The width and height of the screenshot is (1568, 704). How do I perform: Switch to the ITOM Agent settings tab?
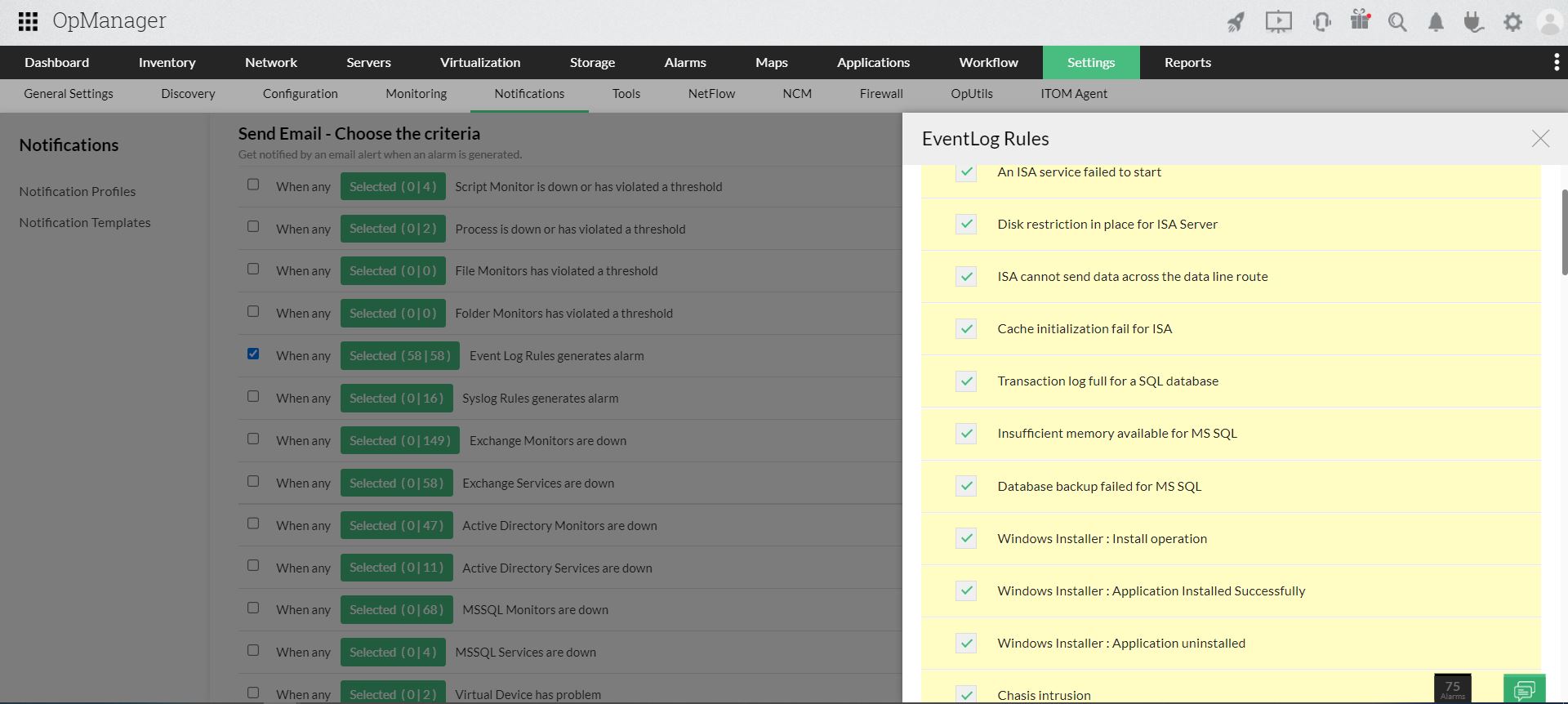tap(1074, 94)
